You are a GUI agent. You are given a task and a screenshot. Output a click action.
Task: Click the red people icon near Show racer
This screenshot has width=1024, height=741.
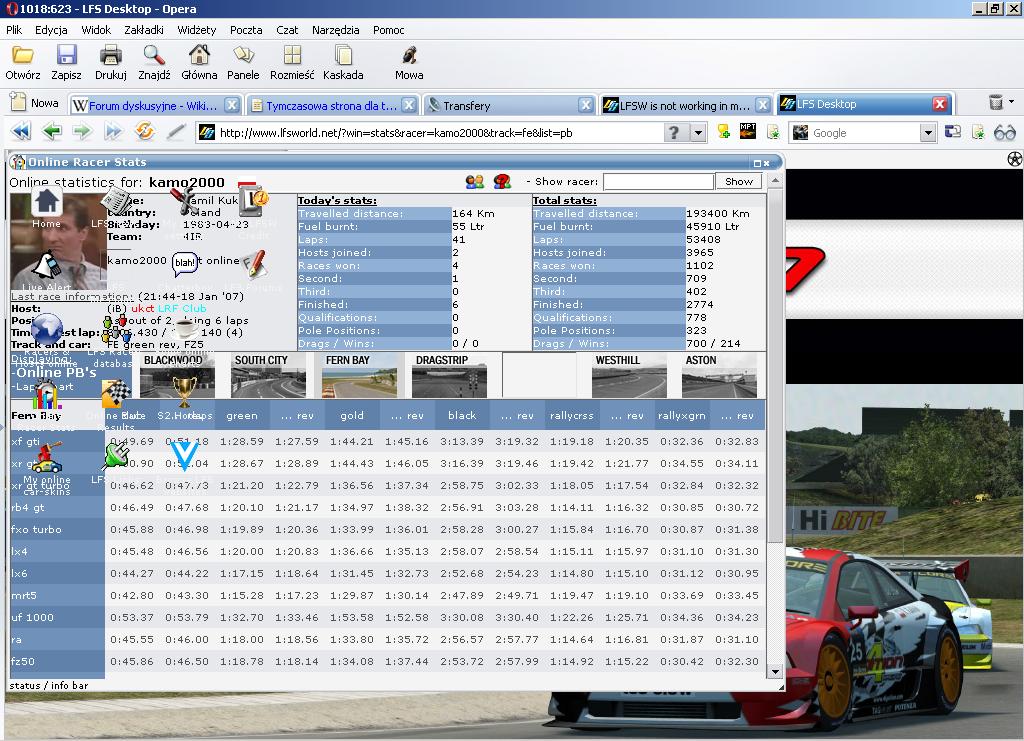click(x=502, y=181)
